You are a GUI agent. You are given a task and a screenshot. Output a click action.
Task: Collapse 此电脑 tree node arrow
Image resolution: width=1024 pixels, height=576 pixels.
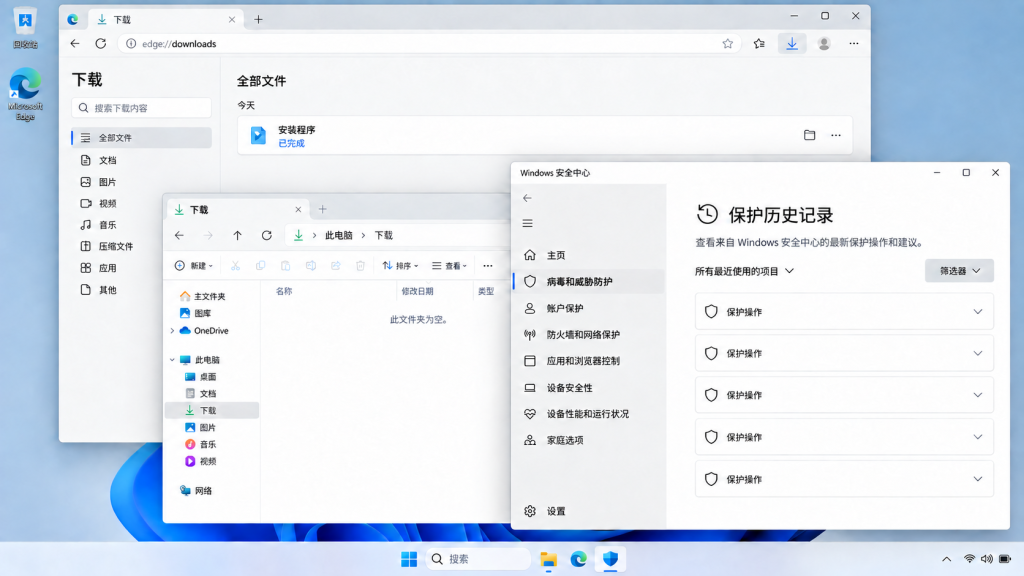tap(172, 360)
